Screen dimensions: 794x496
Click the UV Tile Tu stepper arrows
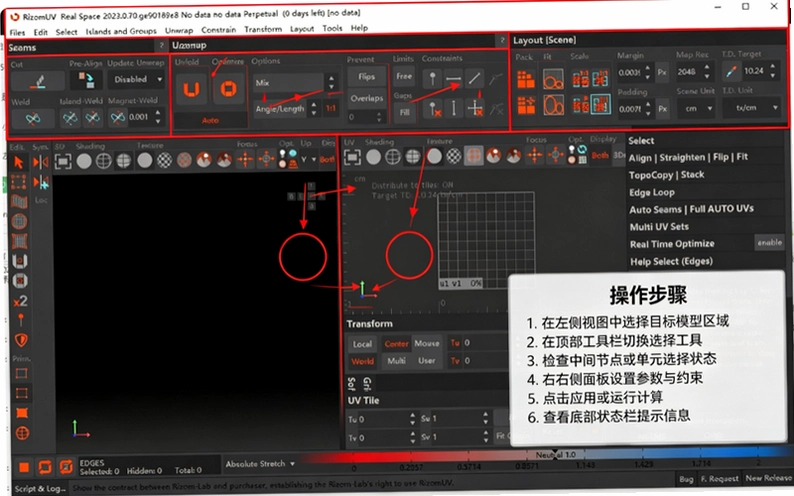click(x=412, y=420)
